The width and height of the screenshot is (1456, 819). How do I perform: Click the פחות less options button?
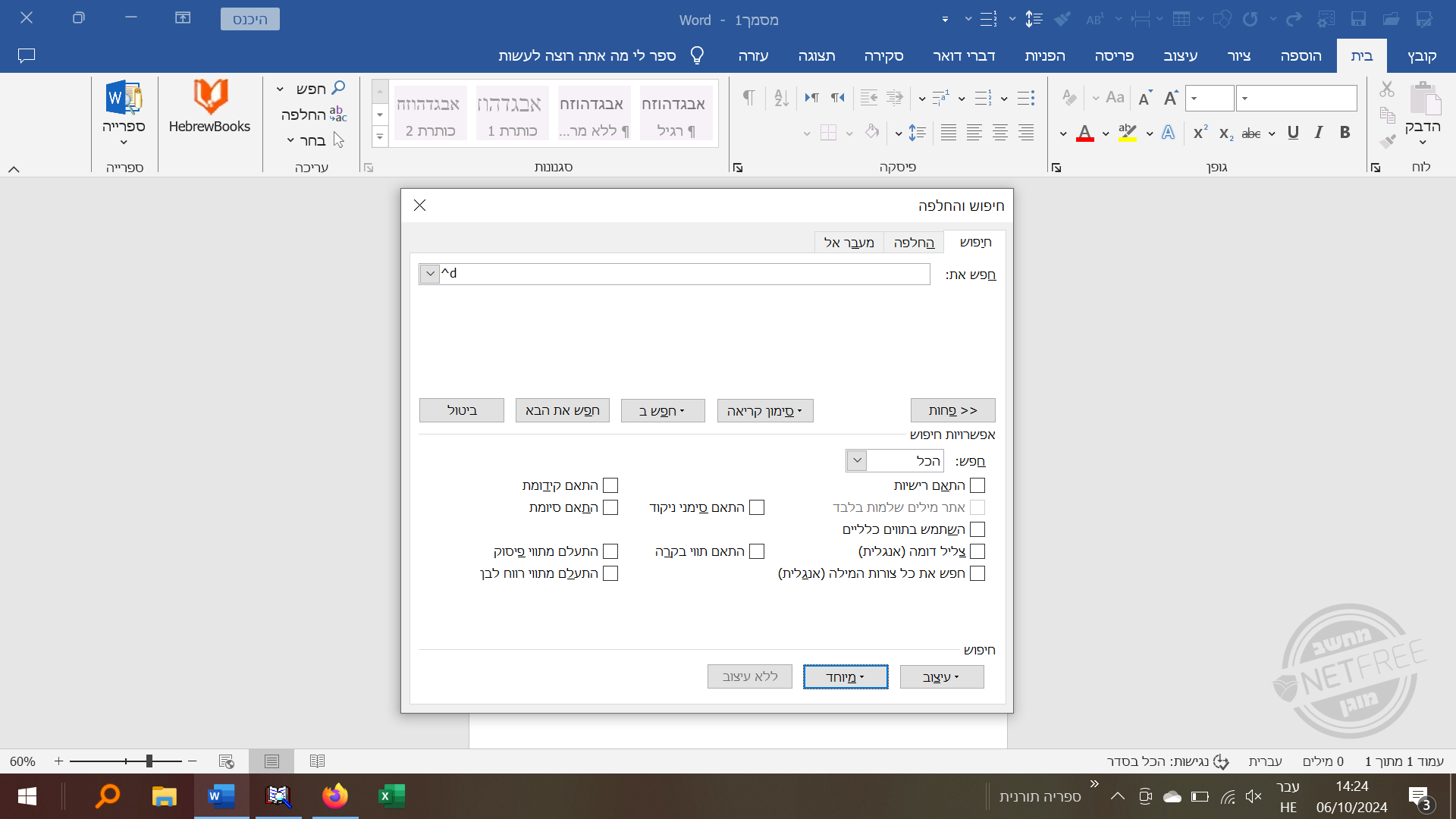(x=953, y=411)
